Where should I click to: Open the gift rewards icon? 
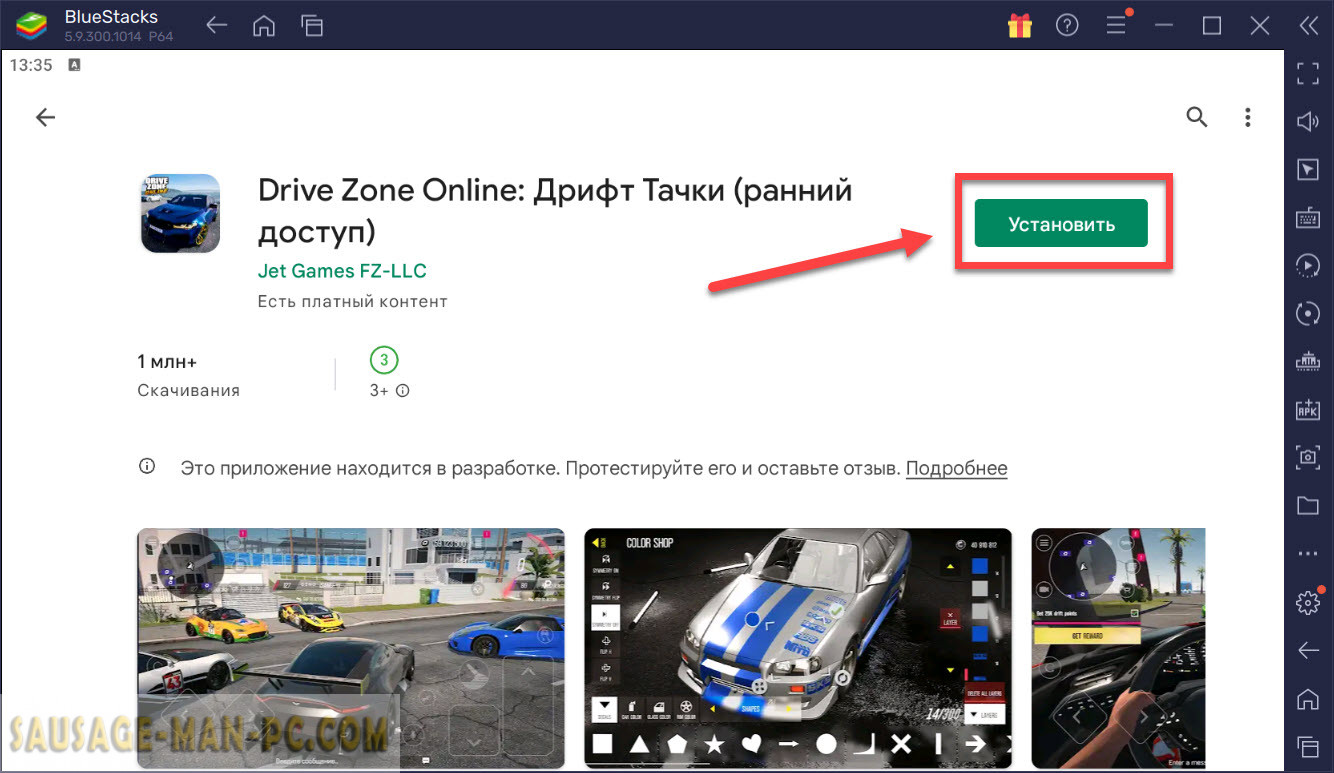click(x=1020, y=26)
